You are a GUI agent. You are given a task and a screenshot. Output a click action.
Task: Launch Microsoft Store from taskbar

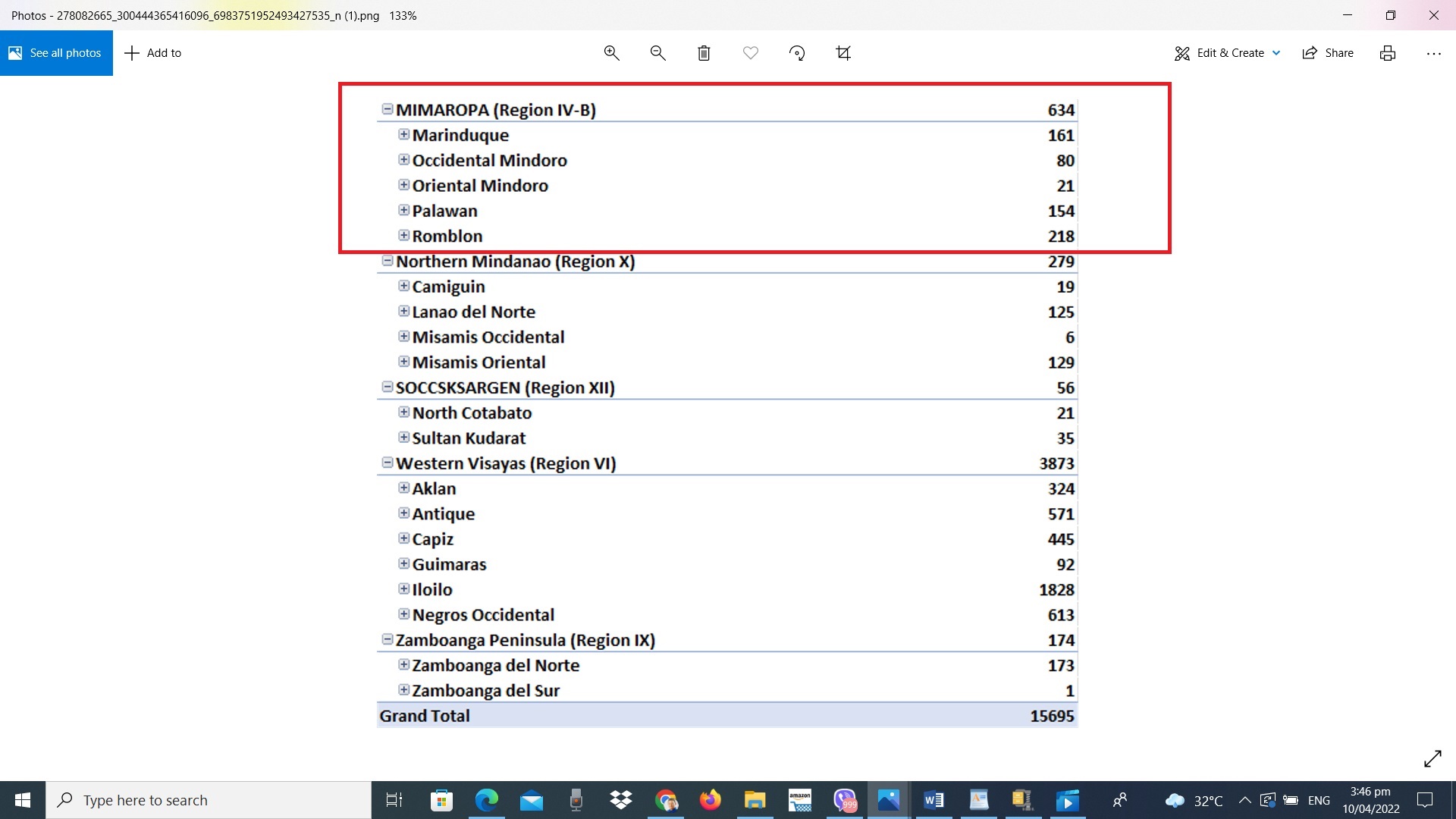[x=441, y=800]
